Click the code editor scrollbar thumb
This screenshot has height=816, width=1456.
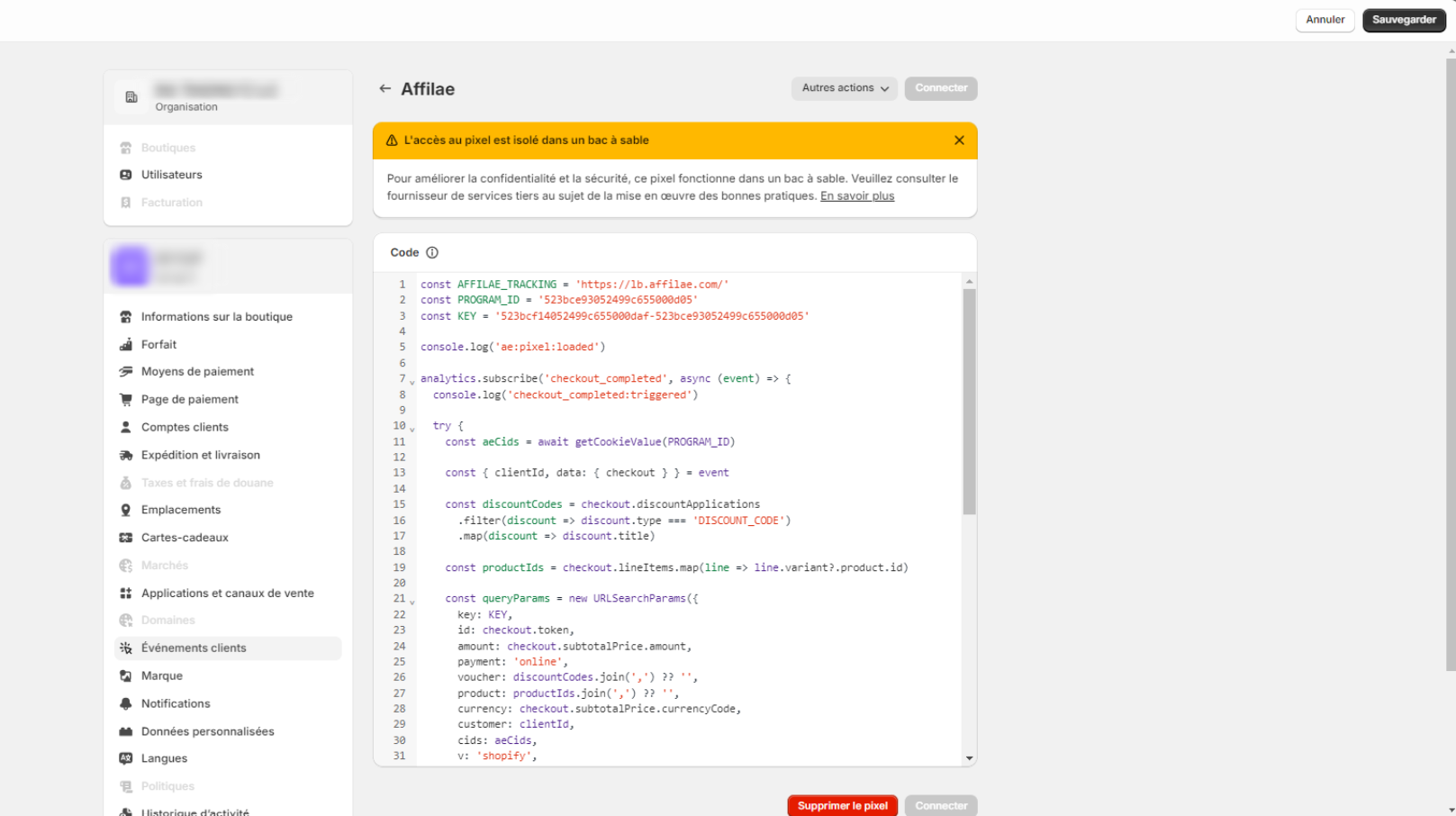point(969,402)
